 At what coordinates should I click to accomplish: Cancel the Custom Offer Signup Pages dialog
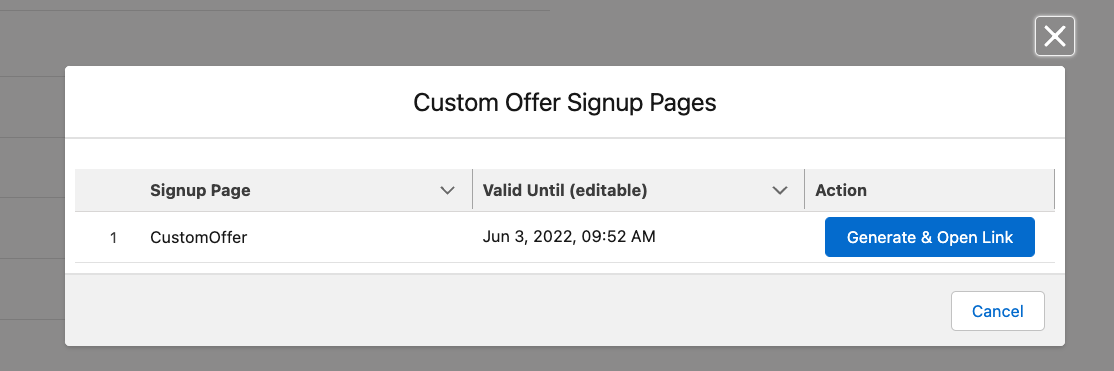pos(997,311)
